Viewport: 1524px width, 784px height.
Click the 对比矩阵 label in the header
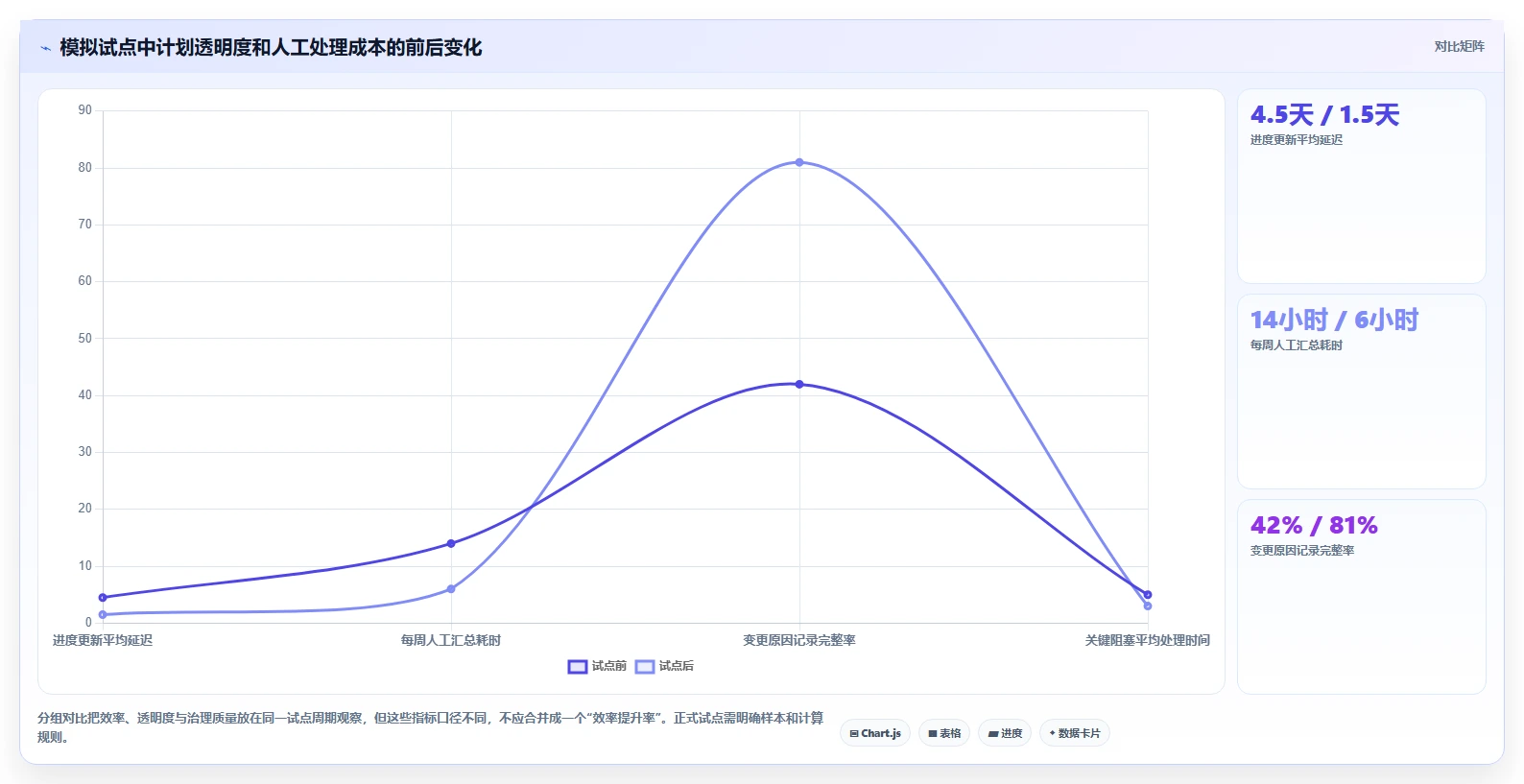point(1459,46)
